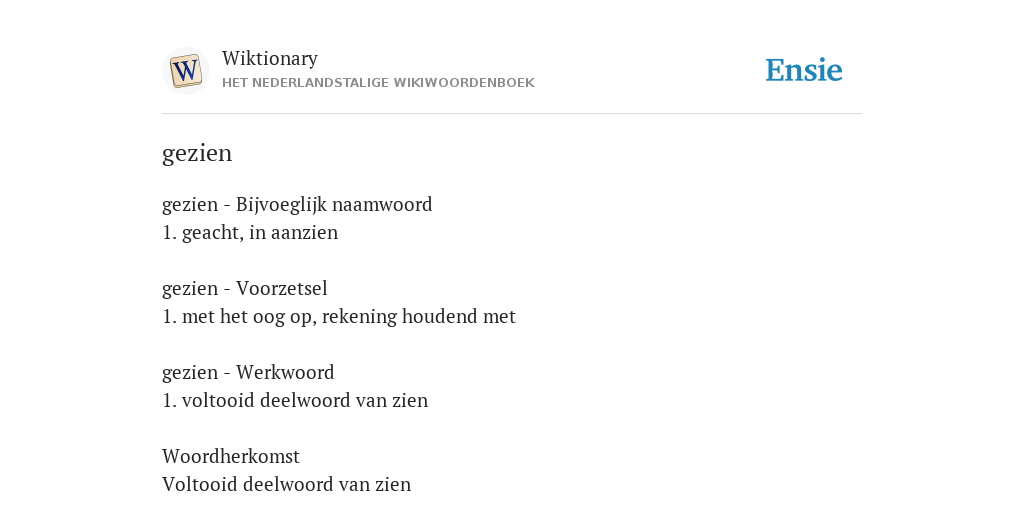
Task: Select the line gezien - Bijvoeglijk naamwoord
Action: click(297, 205)
